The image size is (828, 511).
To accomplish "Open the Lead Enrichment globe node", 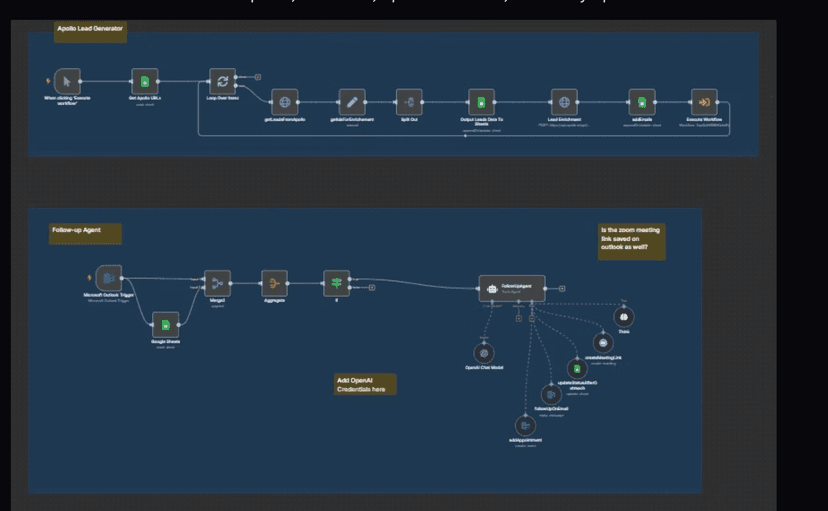I will coord(564,102).
